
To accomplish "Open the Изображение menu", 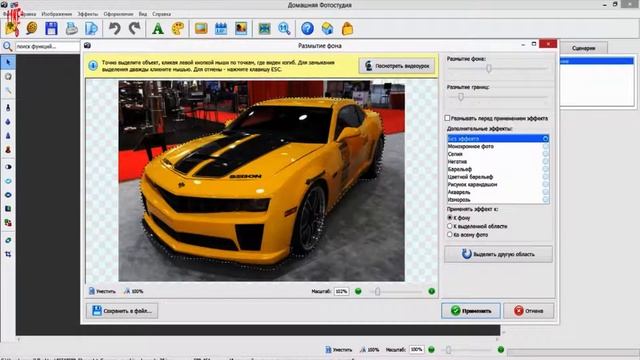I will coord(57,14).
